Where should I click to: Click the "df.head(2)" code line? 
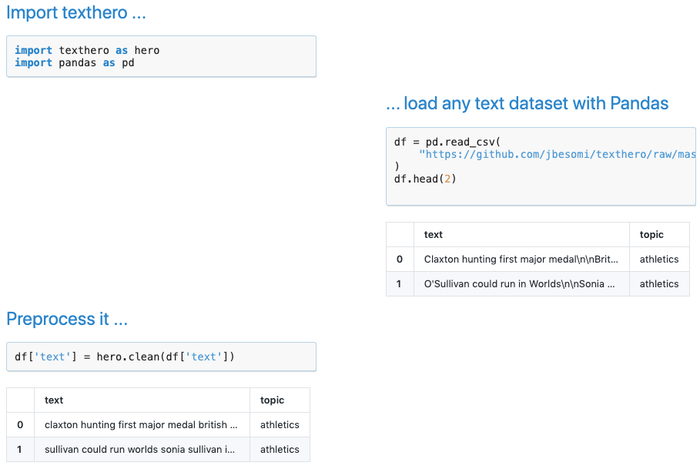pyautogui.click(x=425, y=179)
